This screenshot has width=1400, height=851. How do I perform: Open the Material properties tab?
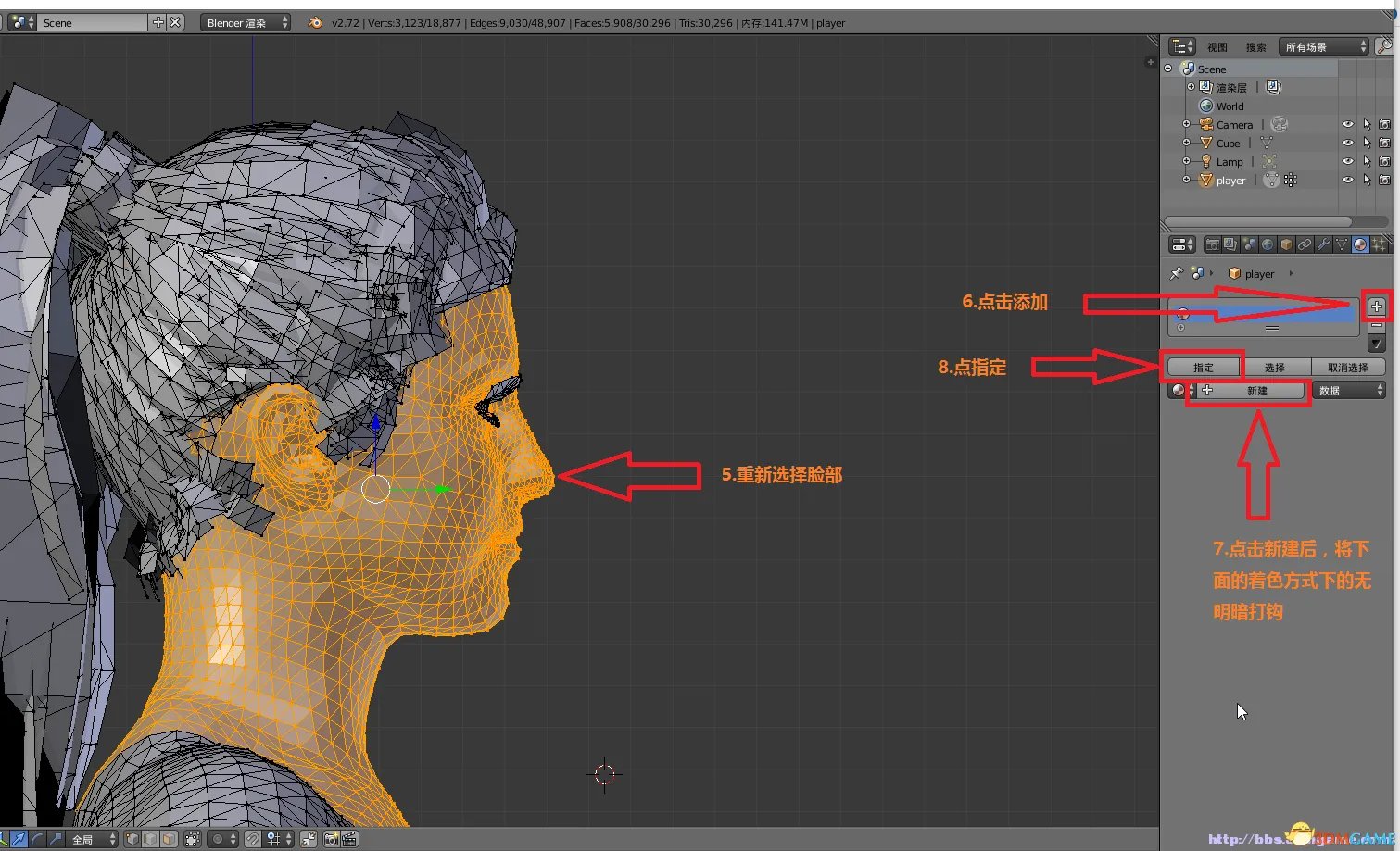1359,245
